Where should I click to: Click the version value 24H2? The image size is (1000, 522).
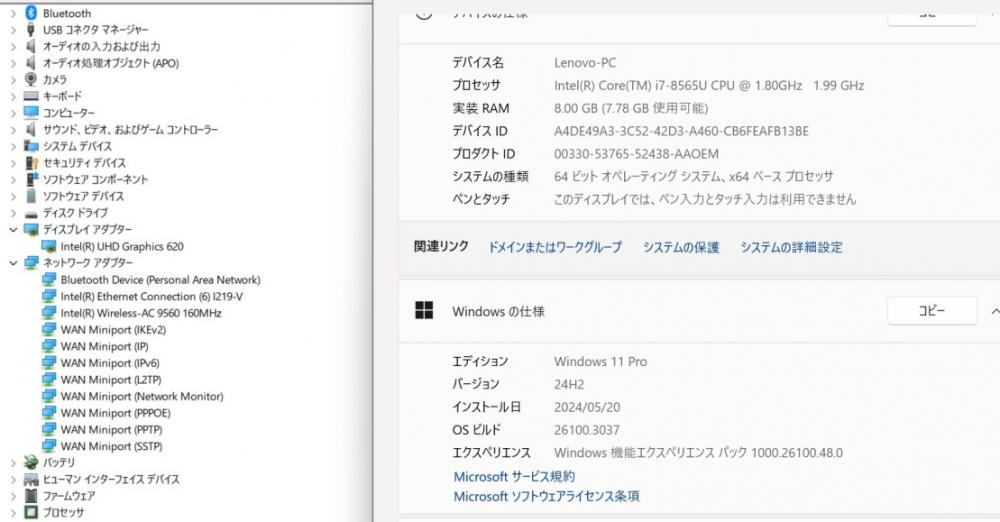[x=569, y=384]
